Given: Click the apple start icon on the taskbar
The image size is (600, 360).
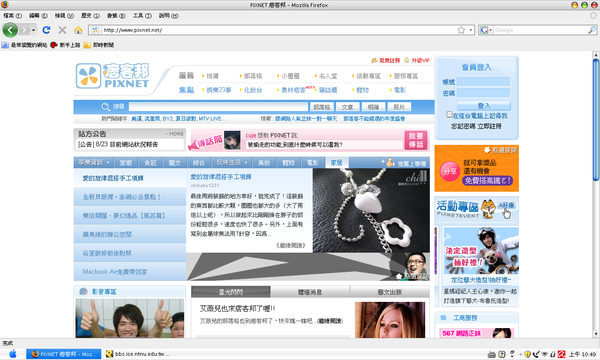Looking at the screenshot, I should [x=13, y=354].
